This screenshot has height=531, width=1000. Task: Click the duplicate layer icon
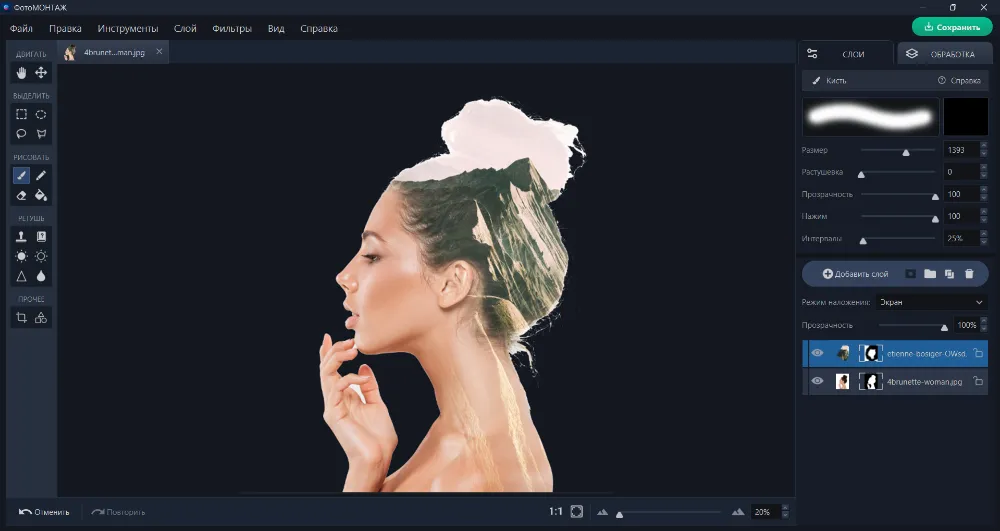click(x=949, y=273)
